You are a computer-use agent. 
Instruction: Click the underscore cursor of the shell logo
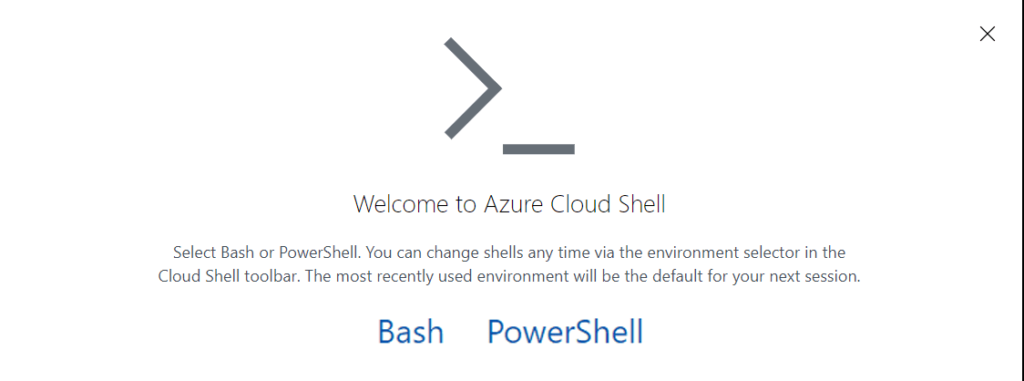[x=539, y=149]
